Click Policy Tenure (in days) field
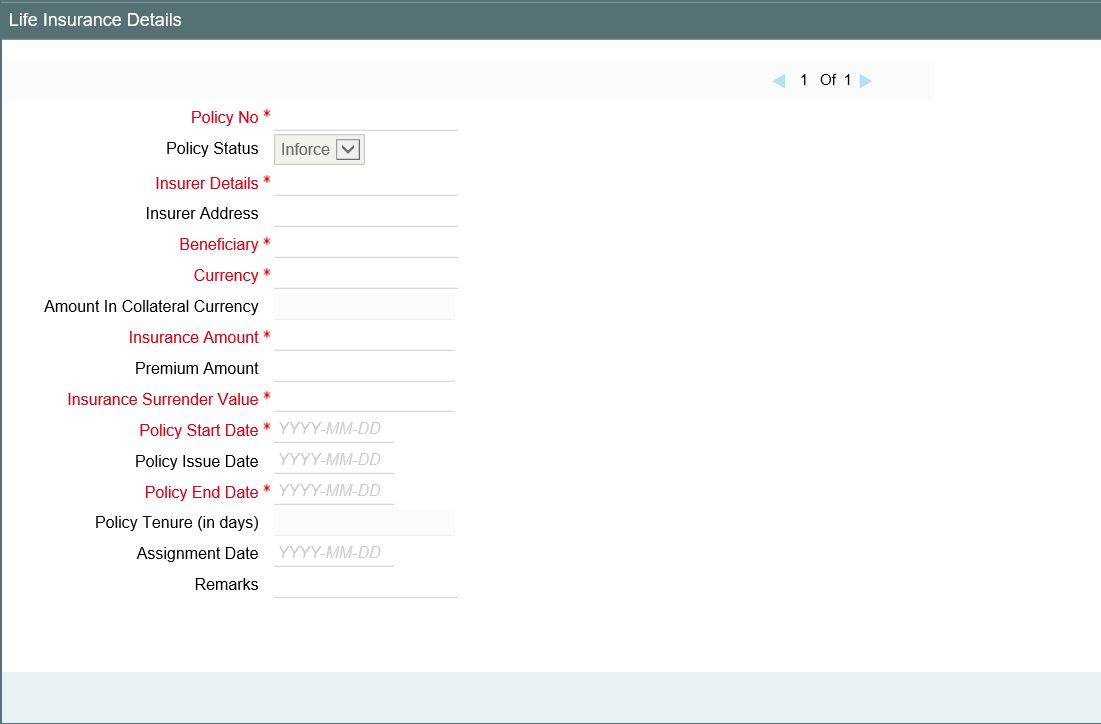This screenshot has height=724, width=1101. pos(364,522)
